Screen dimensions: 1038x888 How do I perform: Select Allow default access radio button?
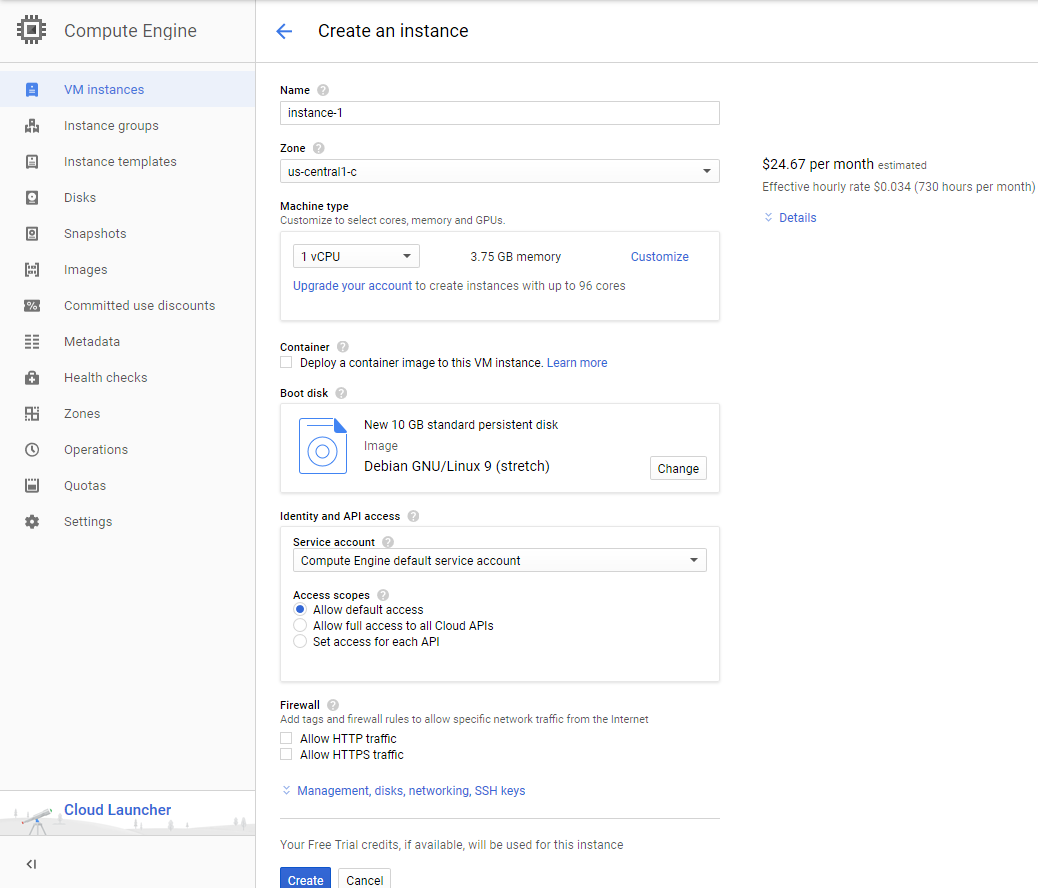[300, 609]
